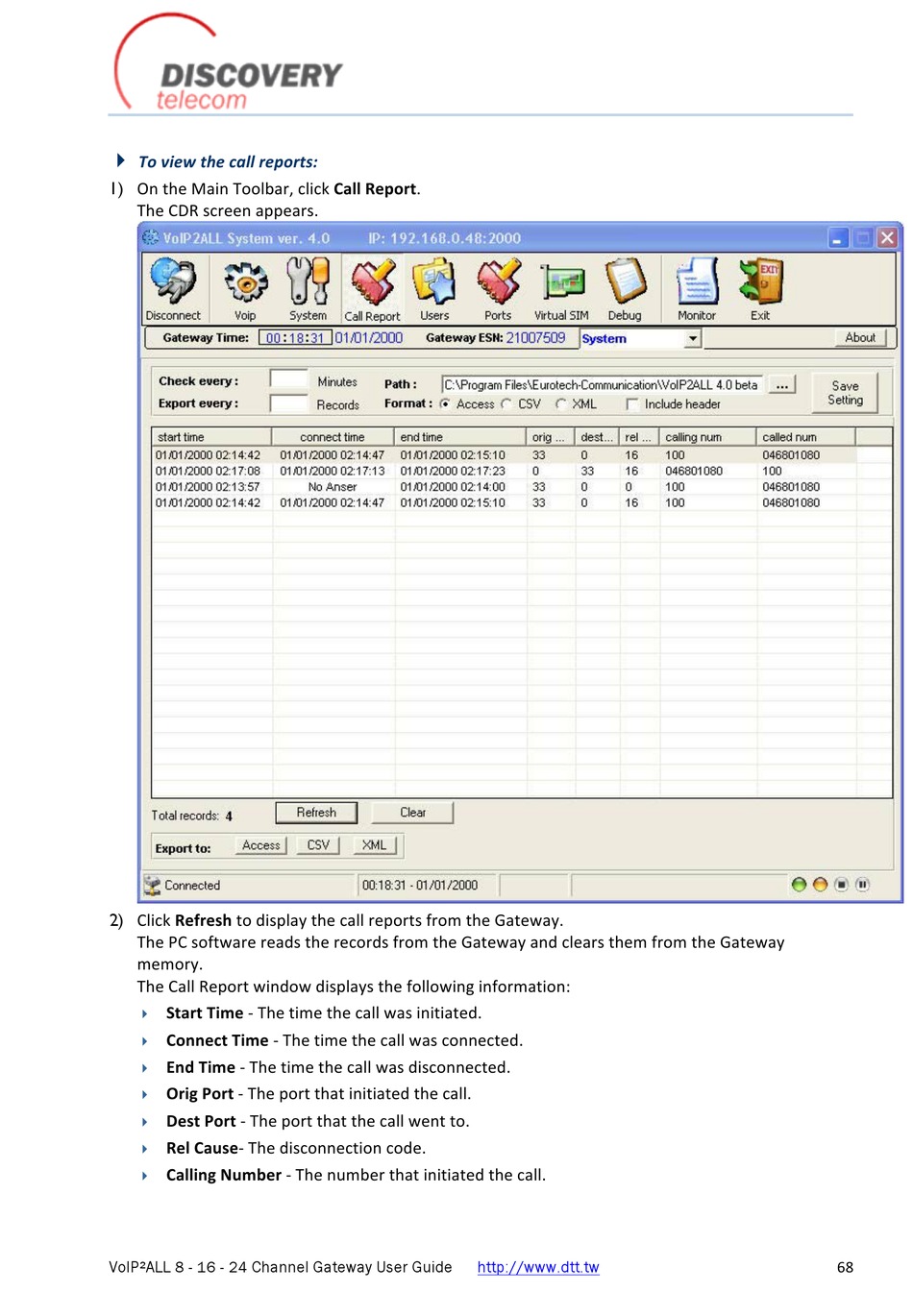Click the "No Anser" connect time cell

pyautogui.click(x=333, y=487)
